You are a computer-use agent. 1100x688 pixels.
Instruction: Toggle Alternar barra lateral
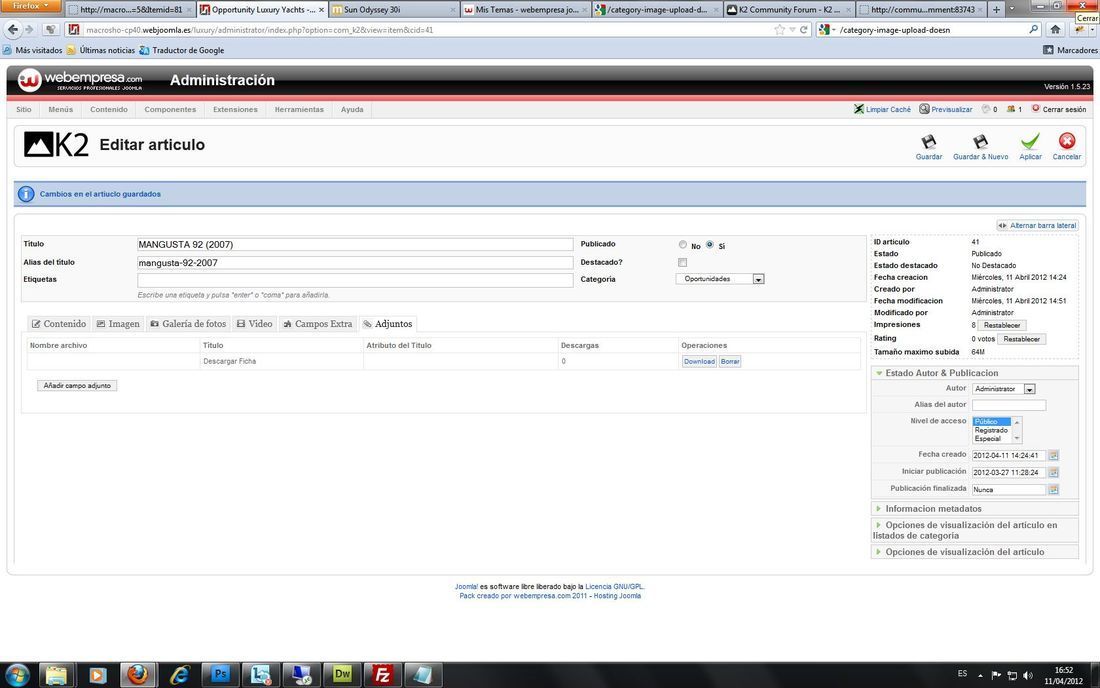pos(1038,225)
